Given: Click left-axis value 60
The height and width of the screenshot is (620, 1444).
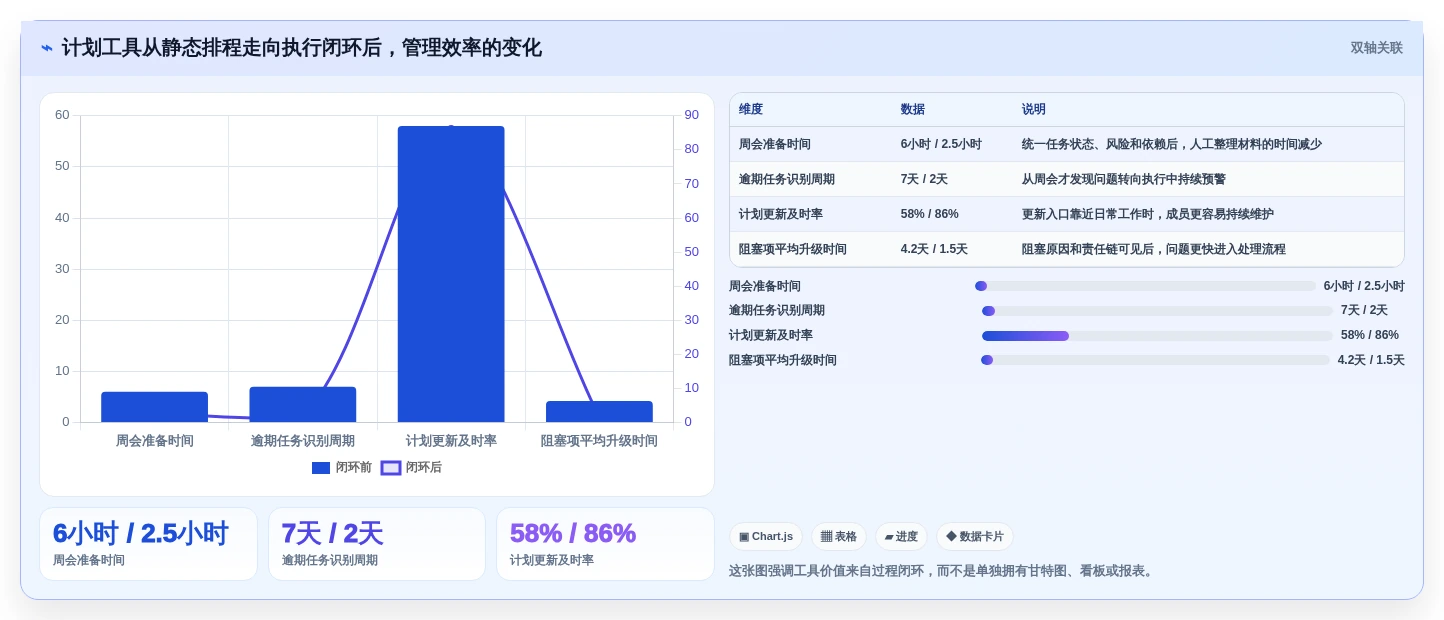Looking at the screenshot, I should (62, 115).
